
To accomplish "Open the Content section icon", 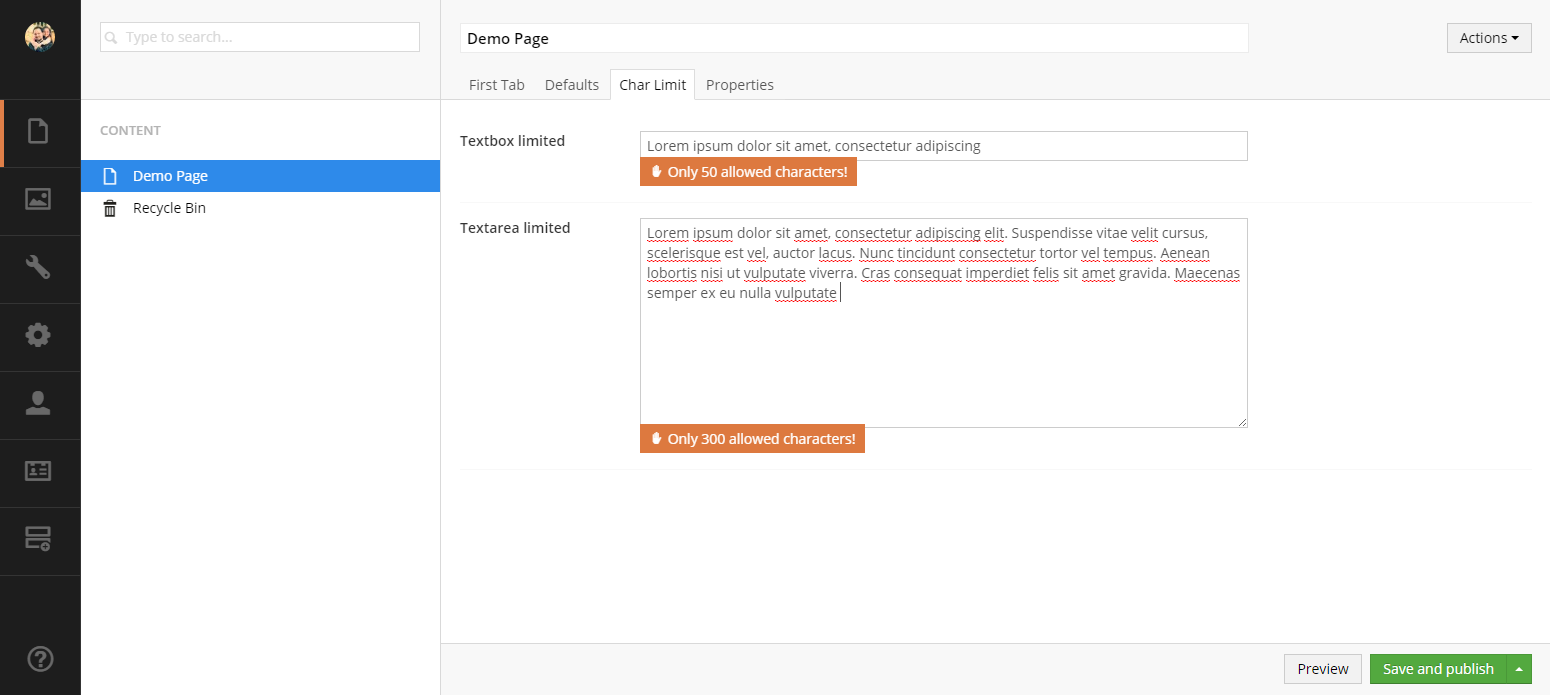I will [x=38, y=132].
